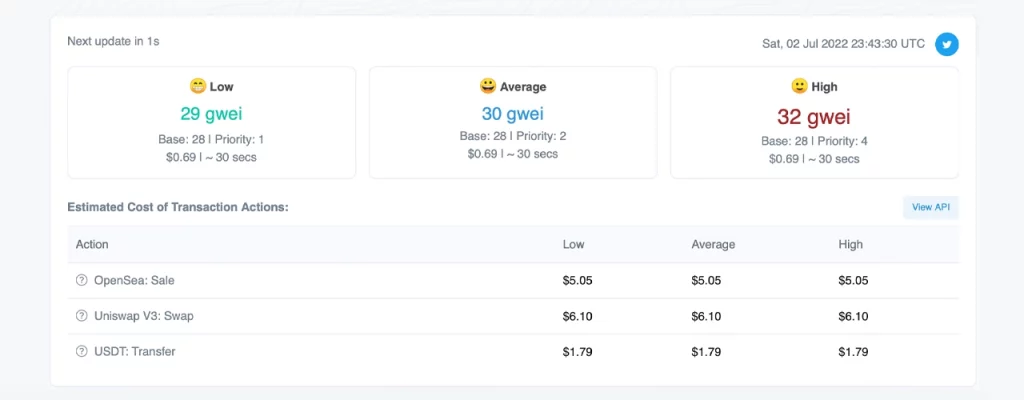Click OpenSea Sale Low value $5.05
1024x400 pixels.
(577, 281)
